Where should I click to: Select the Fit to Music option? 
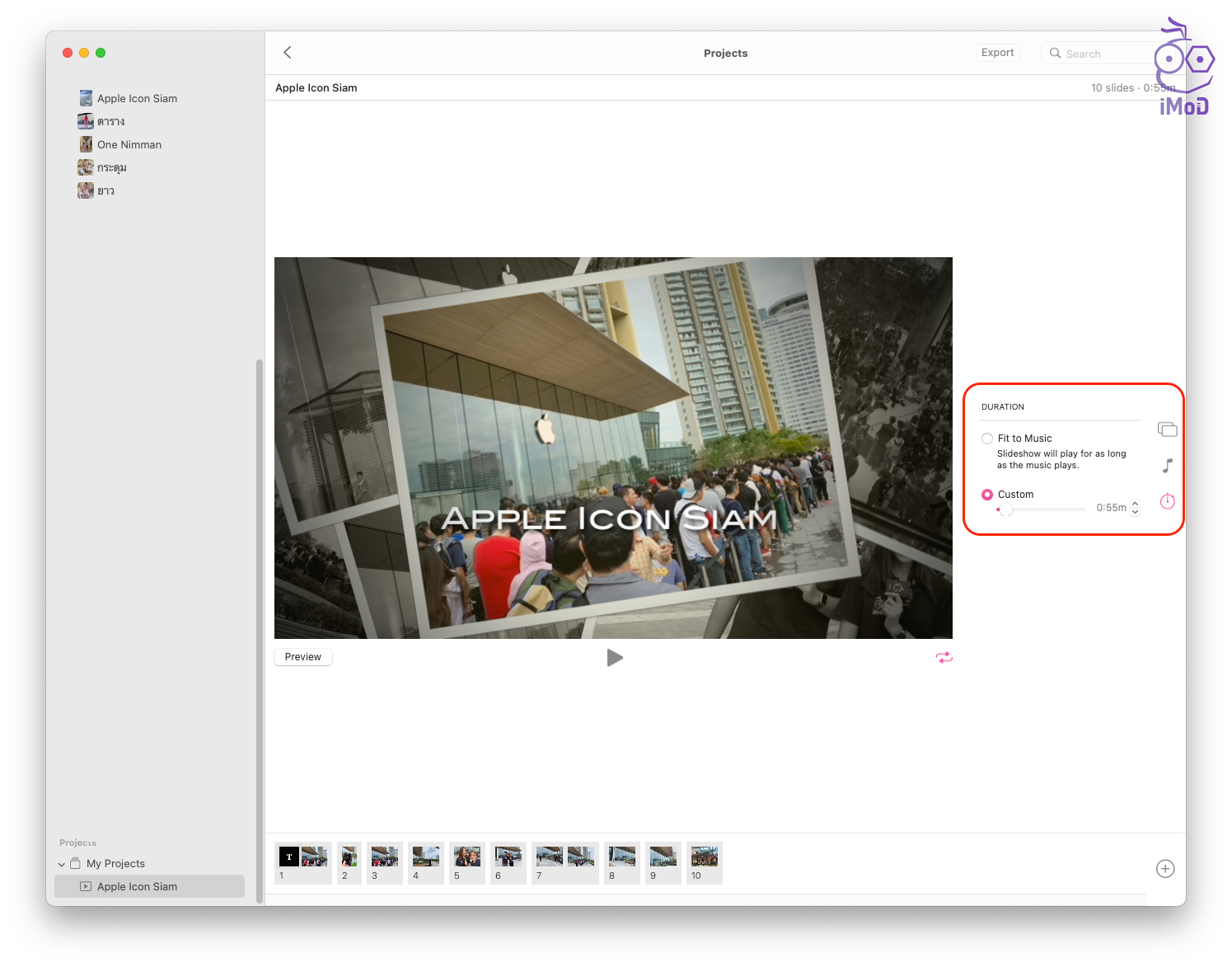click(987, 439)
